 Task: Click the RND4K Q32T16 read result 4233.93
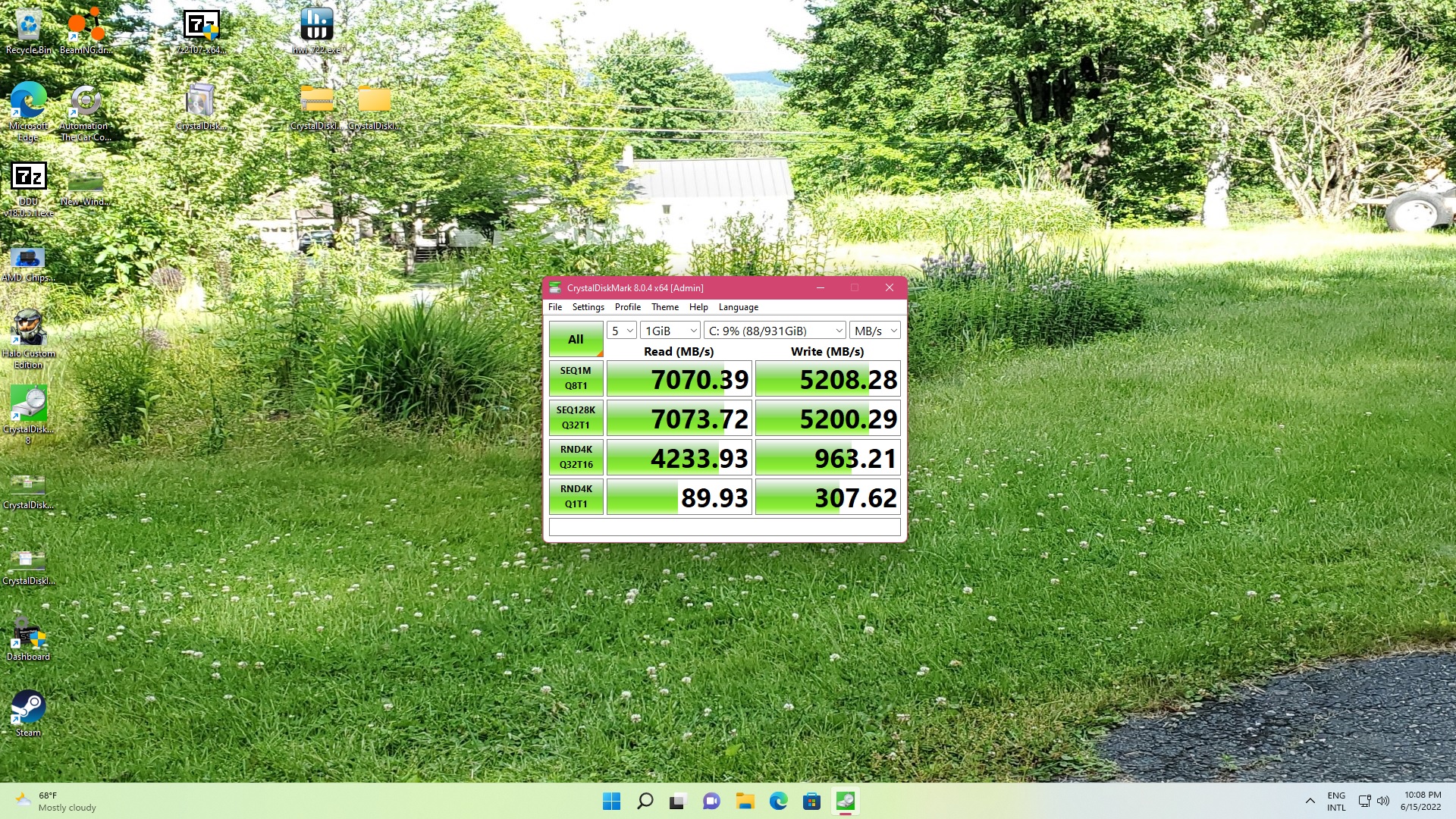pyautogui.click(x=679, y=457)
